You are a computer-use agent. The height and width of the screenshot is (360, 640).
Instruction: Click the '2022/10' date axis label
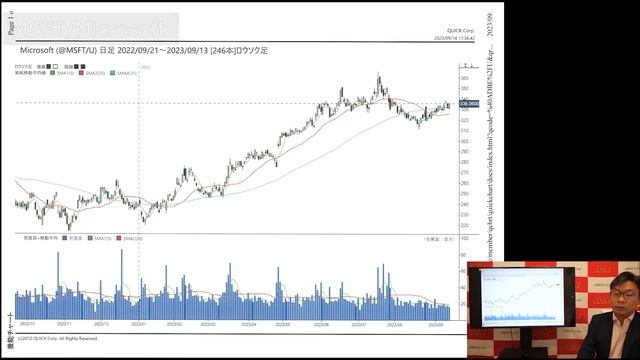[28, 324]
